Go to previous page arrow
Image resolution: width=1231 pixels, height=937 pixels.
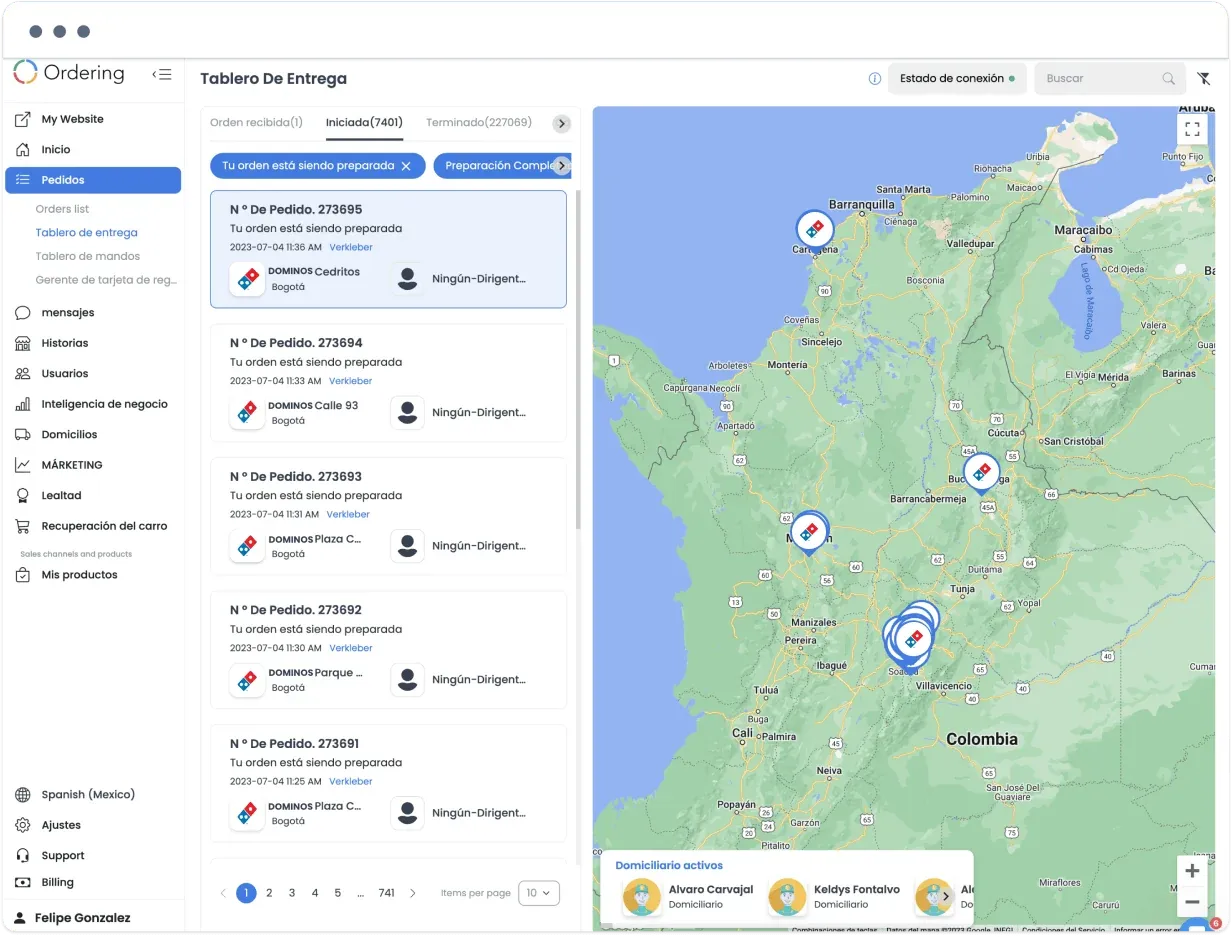coord(224,893)
